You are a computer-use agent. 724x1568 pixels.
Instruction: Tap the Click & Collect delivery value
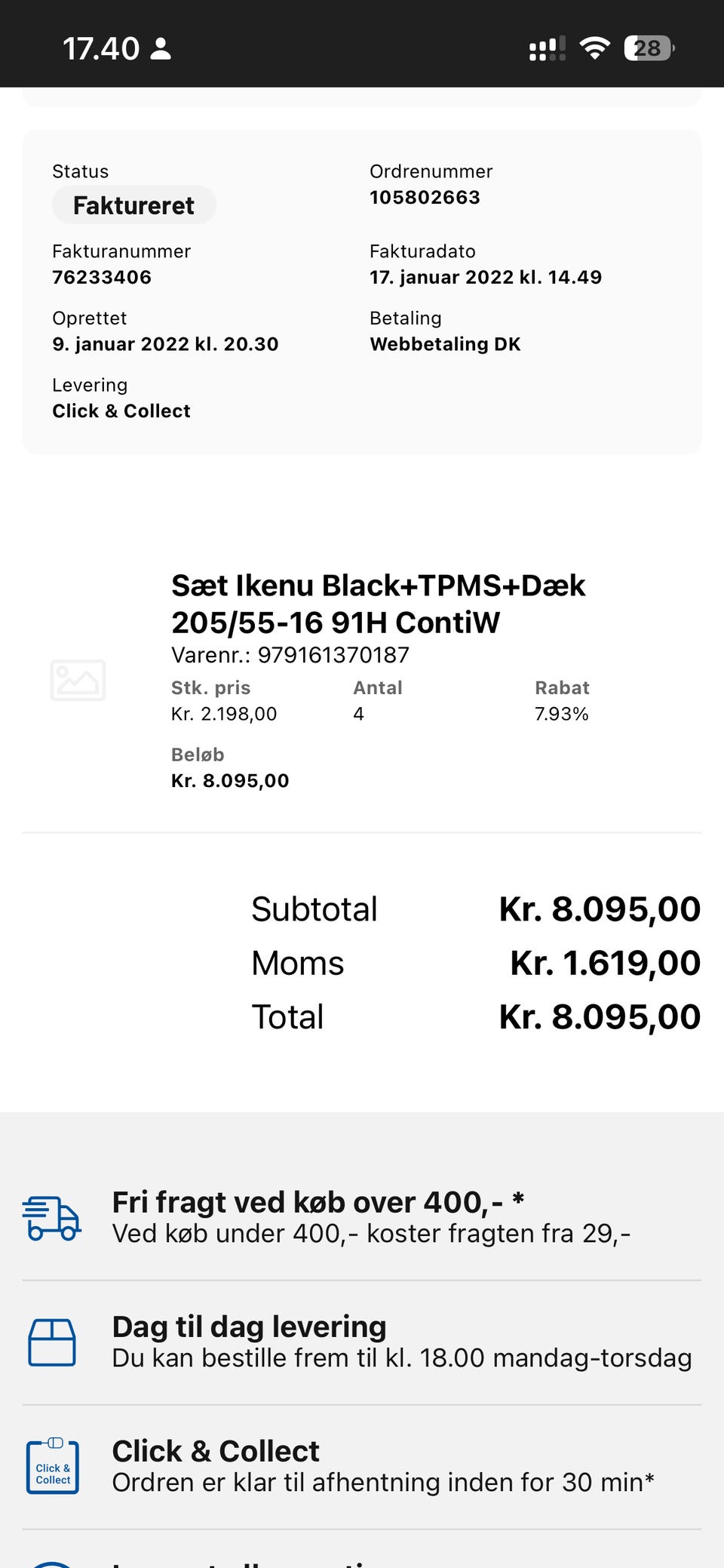pyautogui.click(x=121, y=411)
